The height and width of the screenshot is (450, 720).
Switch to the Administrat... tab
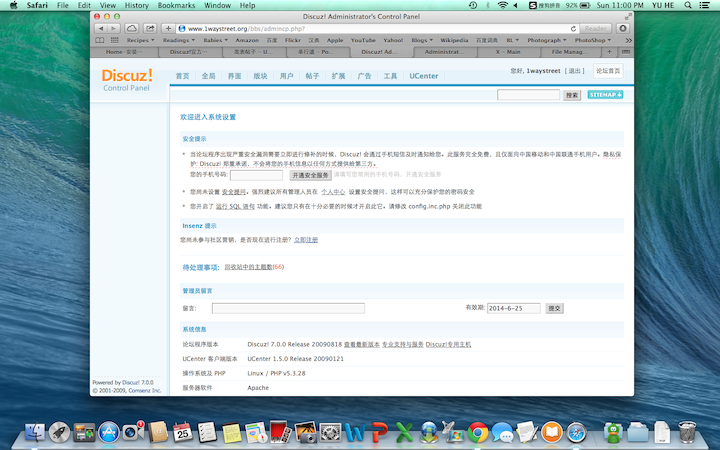[x=444, y=52]
